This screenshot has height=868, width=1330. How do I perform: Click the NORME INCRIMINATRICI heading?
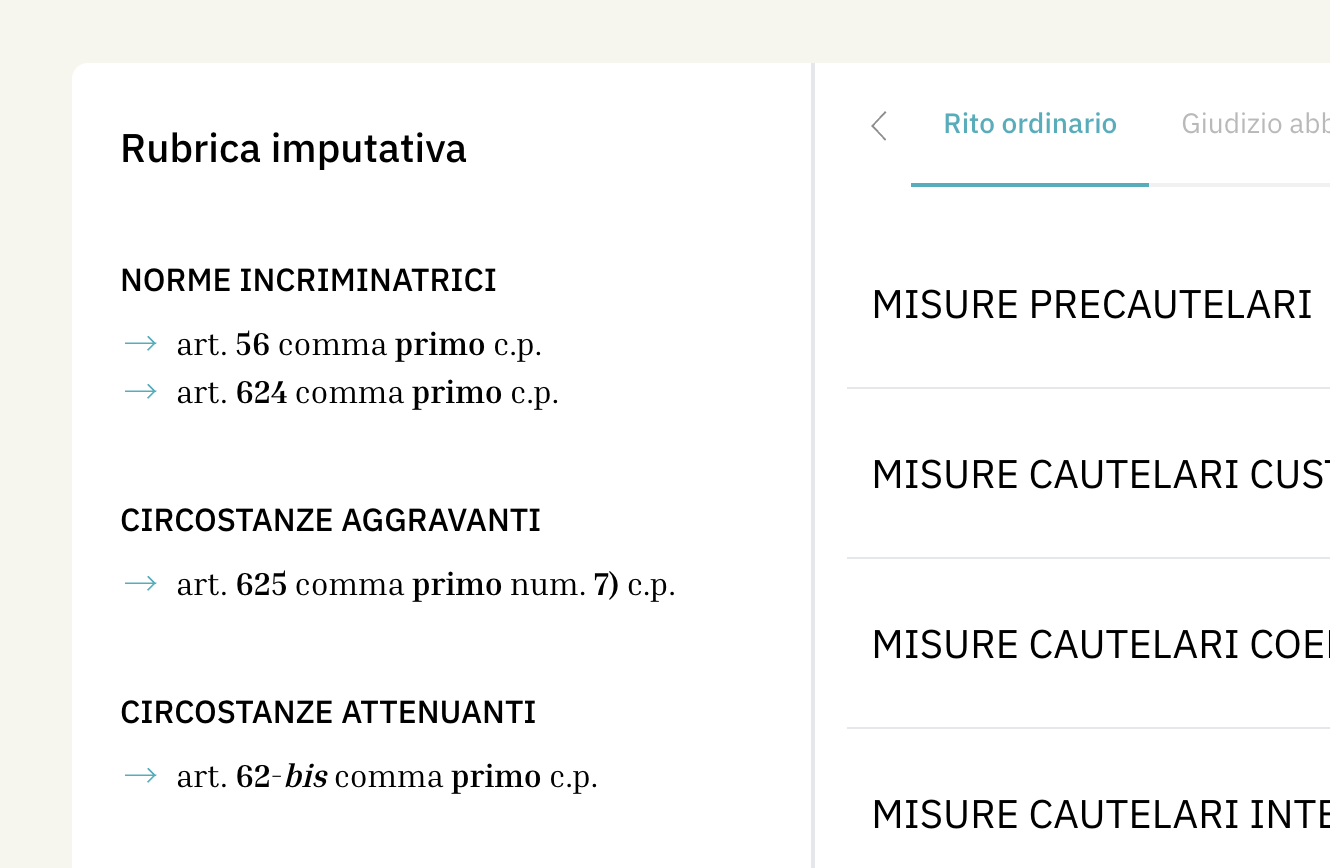[x=308, y=281]
